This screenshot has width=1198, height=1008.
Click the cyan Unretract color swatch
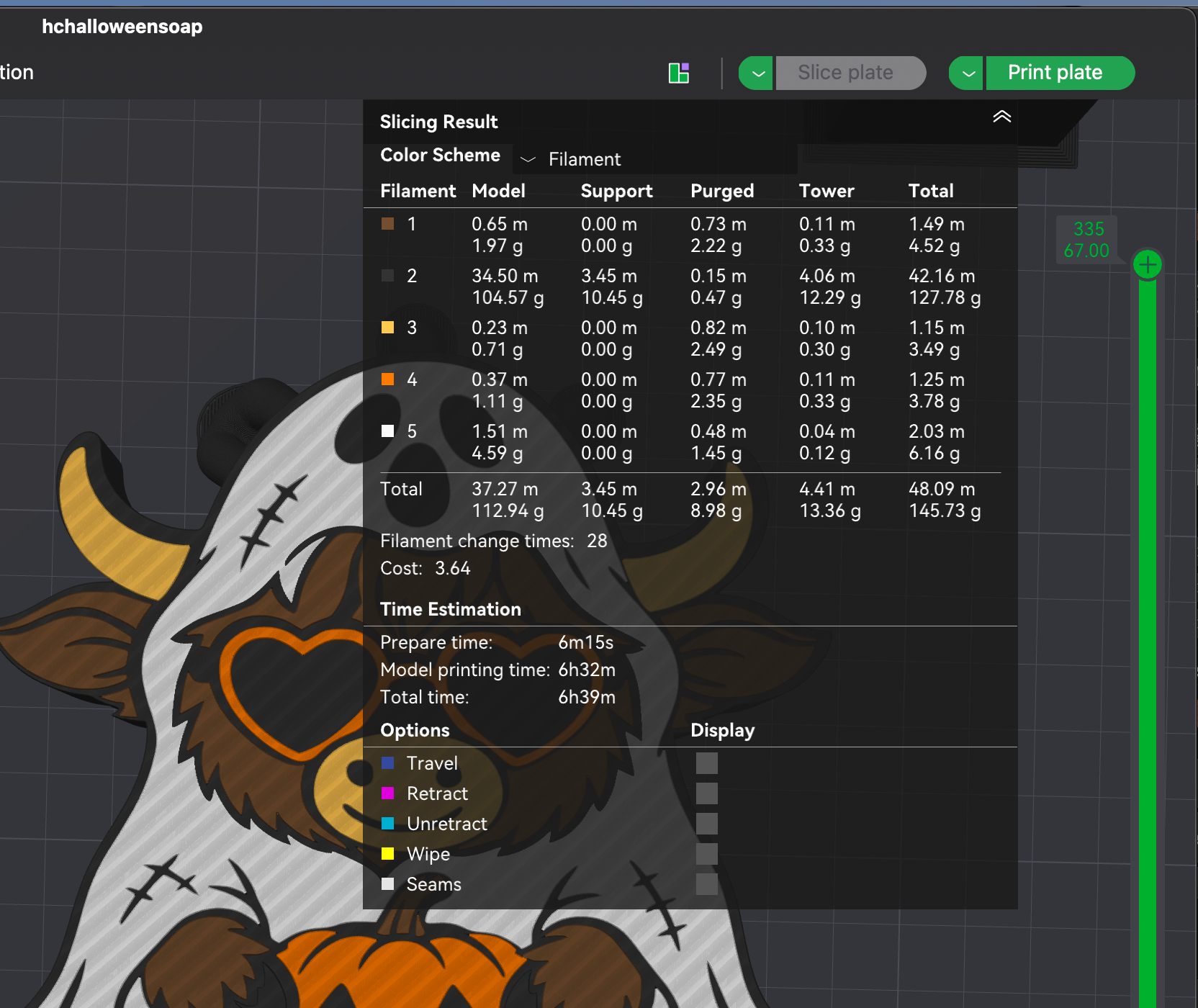click(387, 824)
